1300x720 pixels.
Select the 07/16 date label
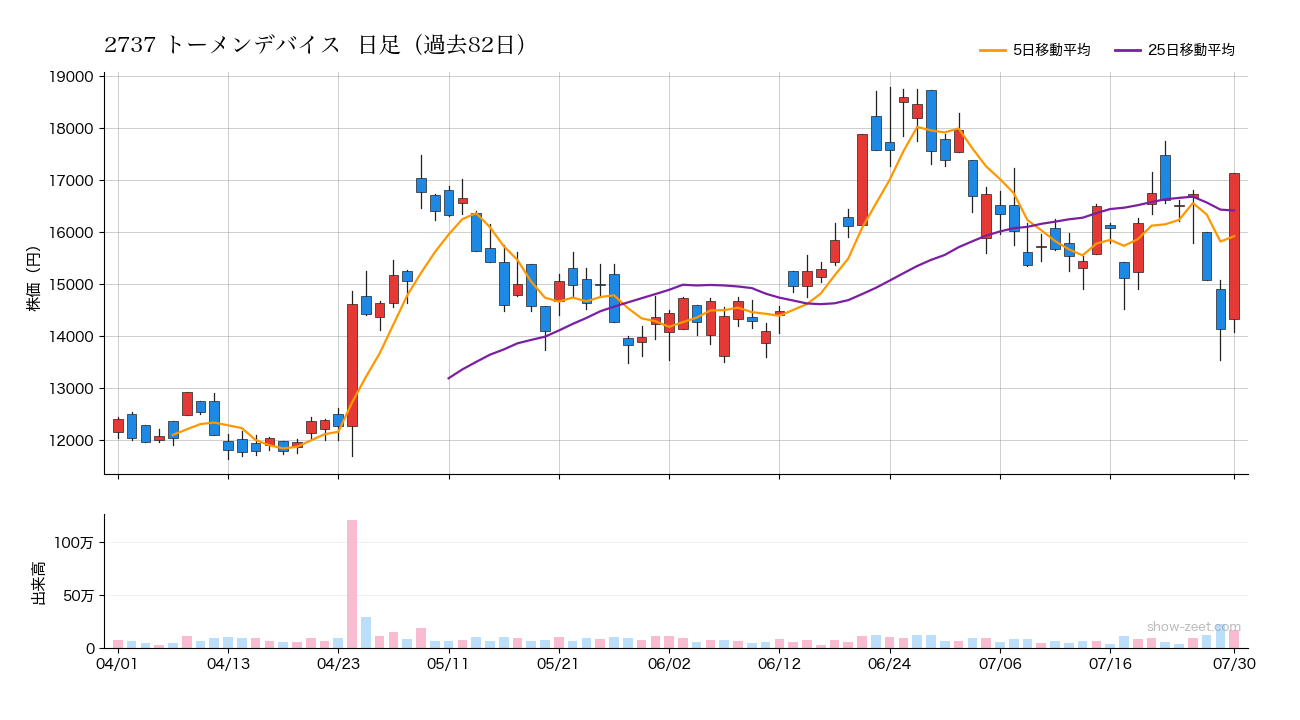pyautogui.click(x=1110, y=664)
